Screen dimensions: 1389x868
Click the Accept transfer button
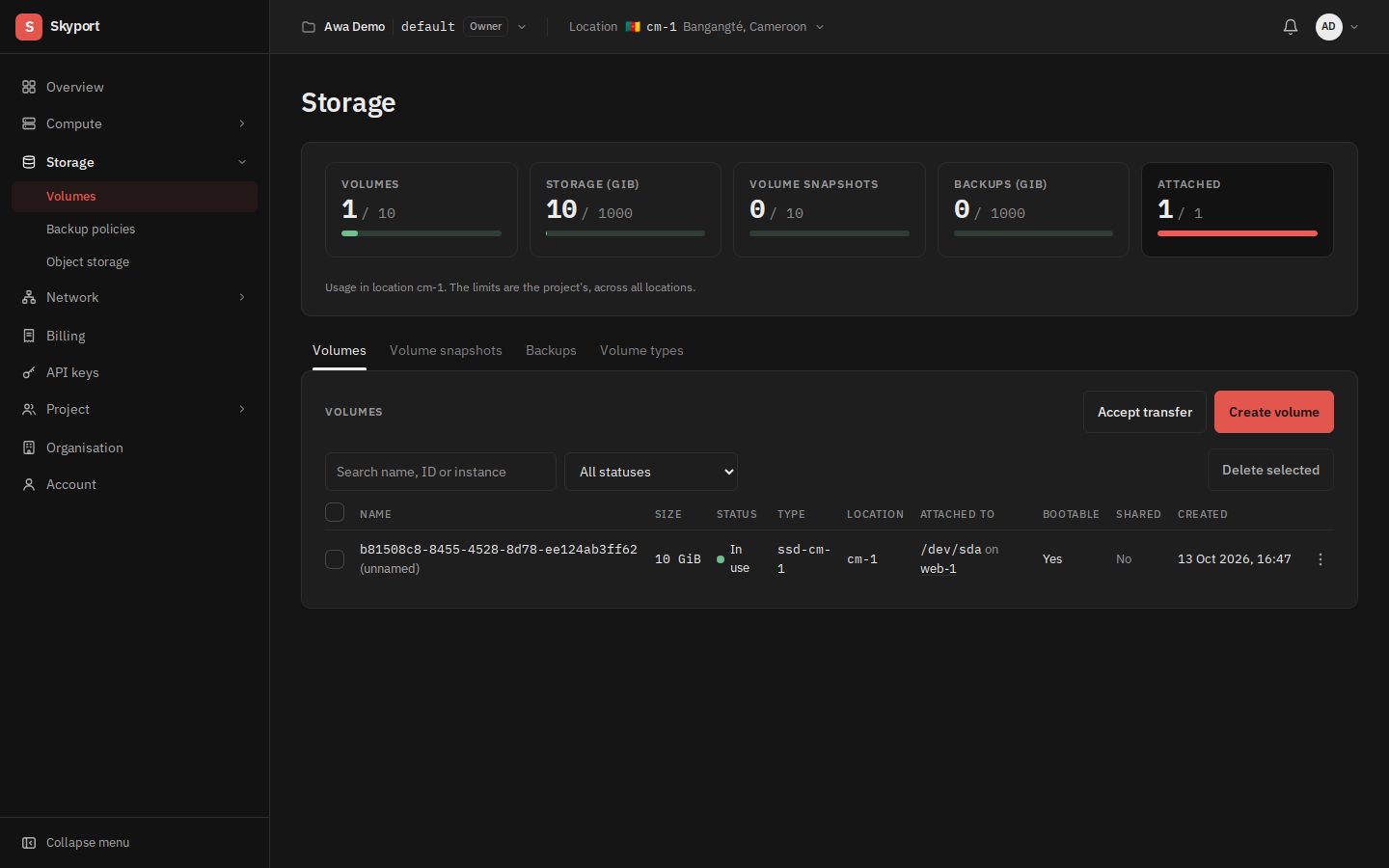[1145, 412]
